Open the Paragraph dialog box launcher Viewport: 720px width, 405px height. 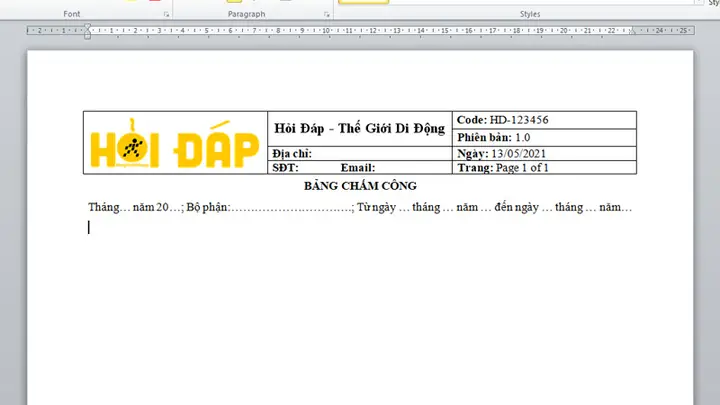(326, 15)
